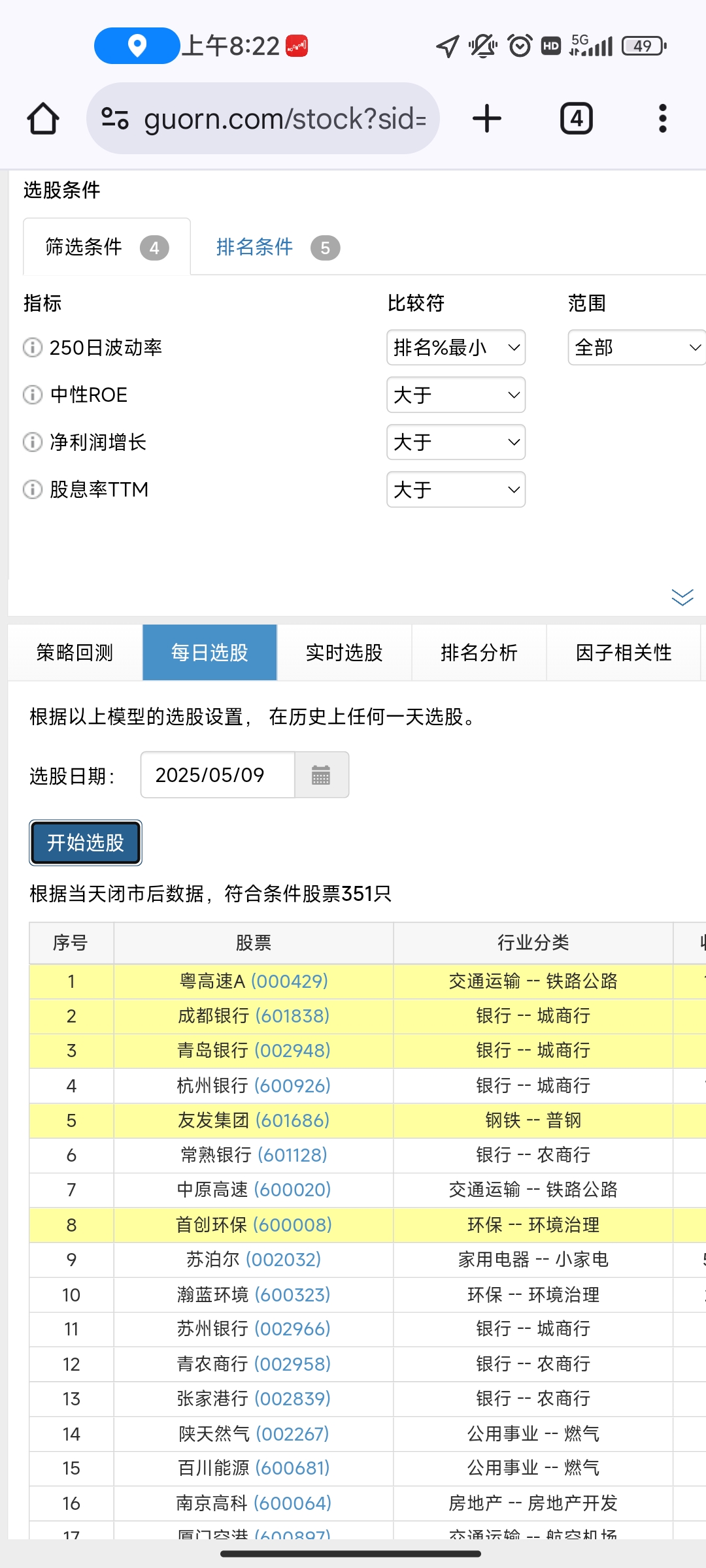706x1568 pixels.
Task: Open the 全部 range dropdown
Action: pos(636,348)
